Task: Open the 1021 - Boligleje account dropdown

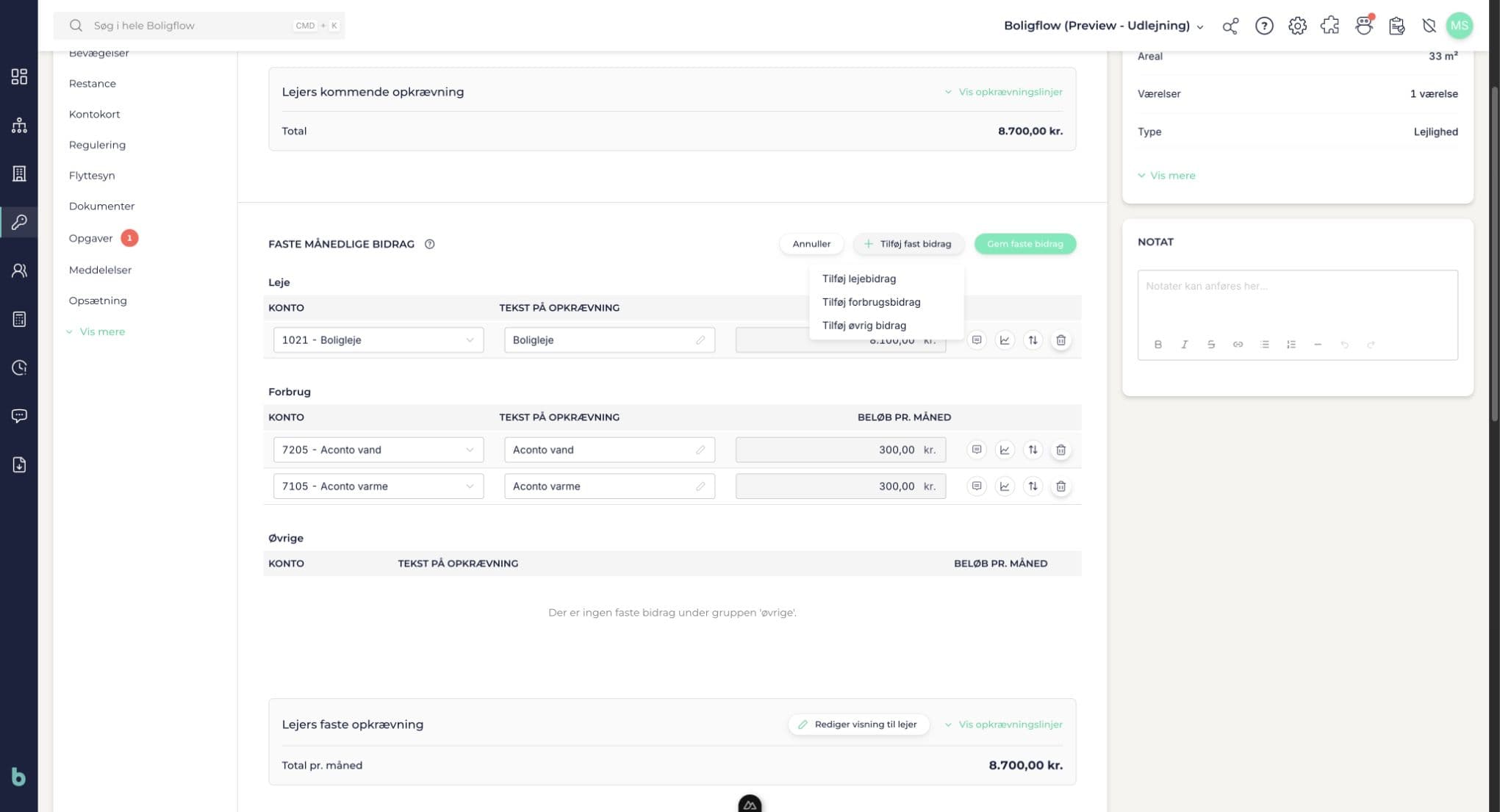Action: coord(378,340)
